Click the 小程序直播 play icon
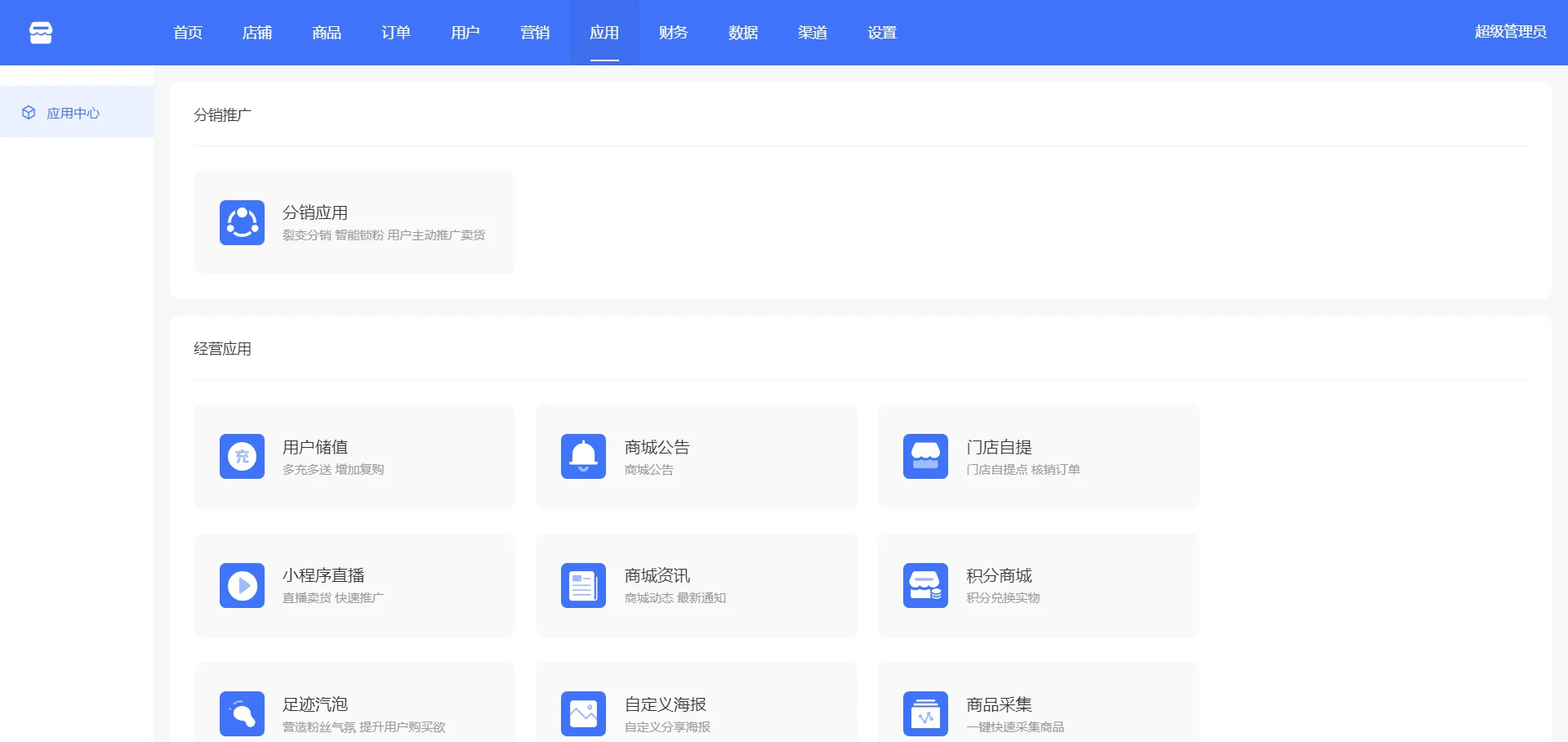The image size is (1568, 742). click(242, 585)
